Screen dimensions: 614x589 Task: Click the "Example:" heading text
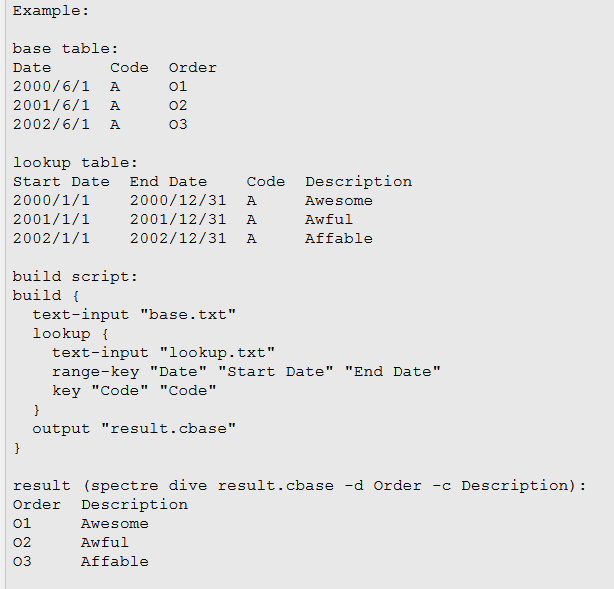(51, 10)
